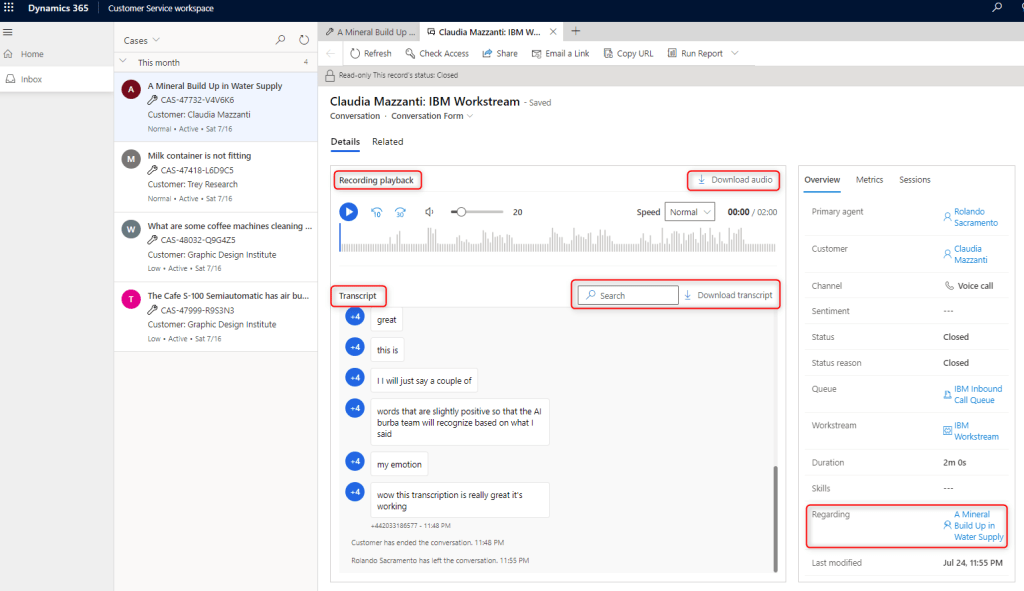Collapse the This month group
Viewport: 1024px width, 591px height.
tap(123, 62)
